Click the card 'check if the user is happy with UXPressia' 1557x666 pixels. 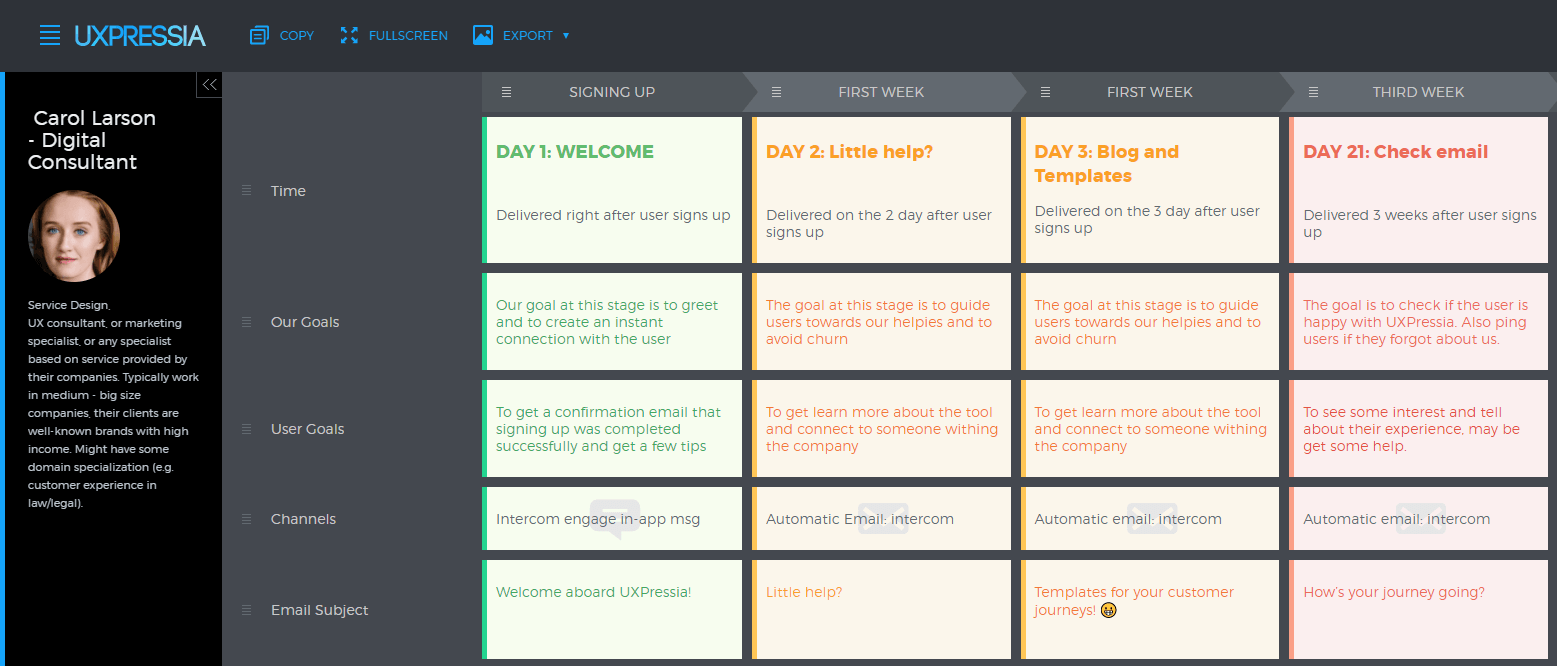coord(1418,322)
